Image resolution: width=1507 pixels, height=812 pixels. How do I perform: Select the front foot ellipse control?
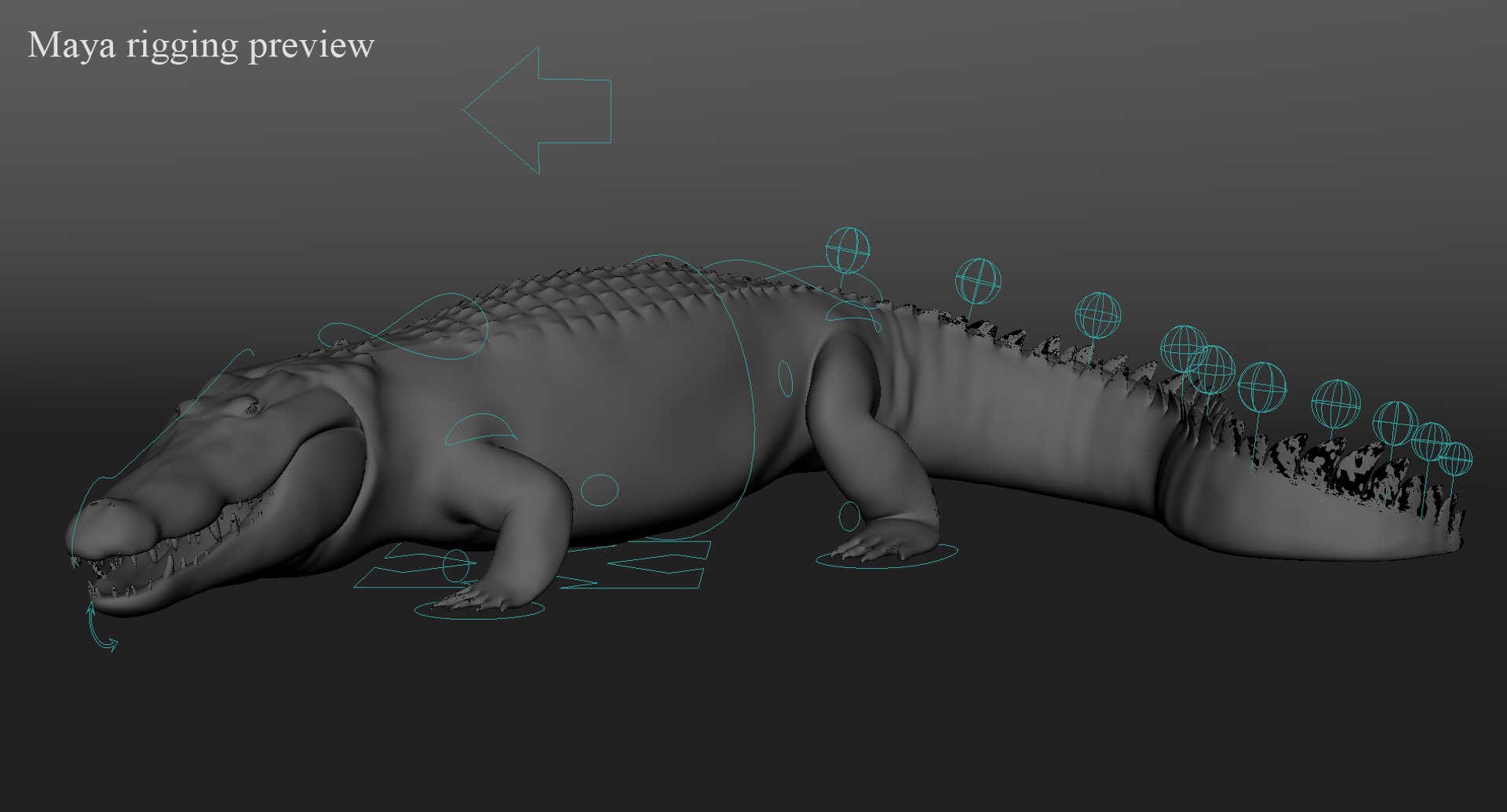tap(479, 609)
